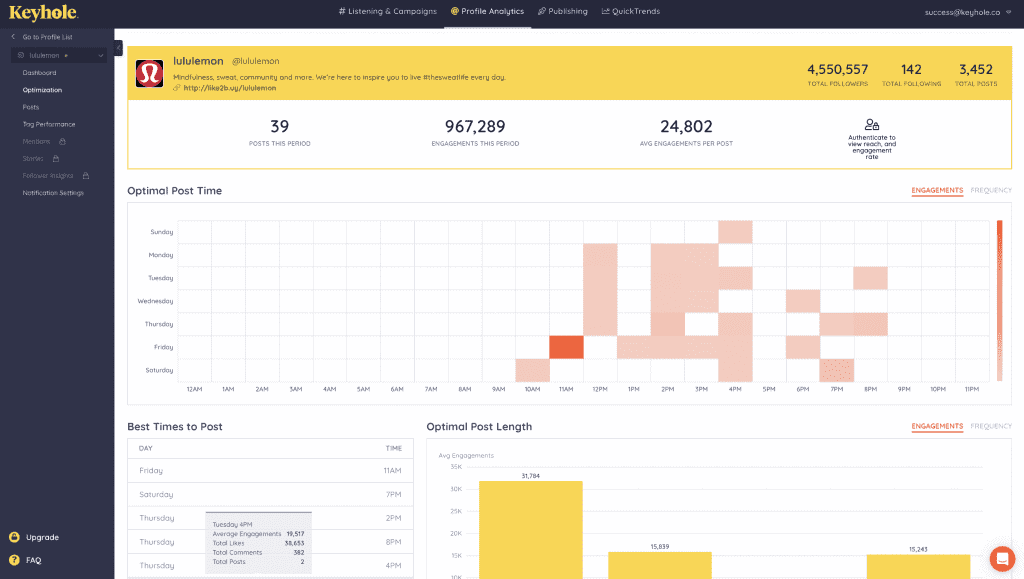This screenshot has width=1024, height=579.
Task: Click the back arrow beside Go to Profile List
Action: click(13, 37)
